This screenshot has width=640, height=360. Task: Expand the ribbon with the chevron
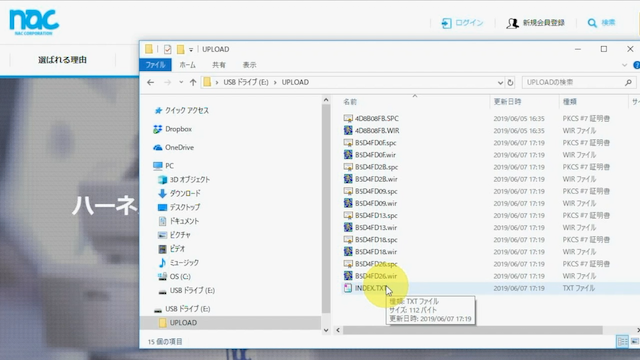(x=624, y=65)
